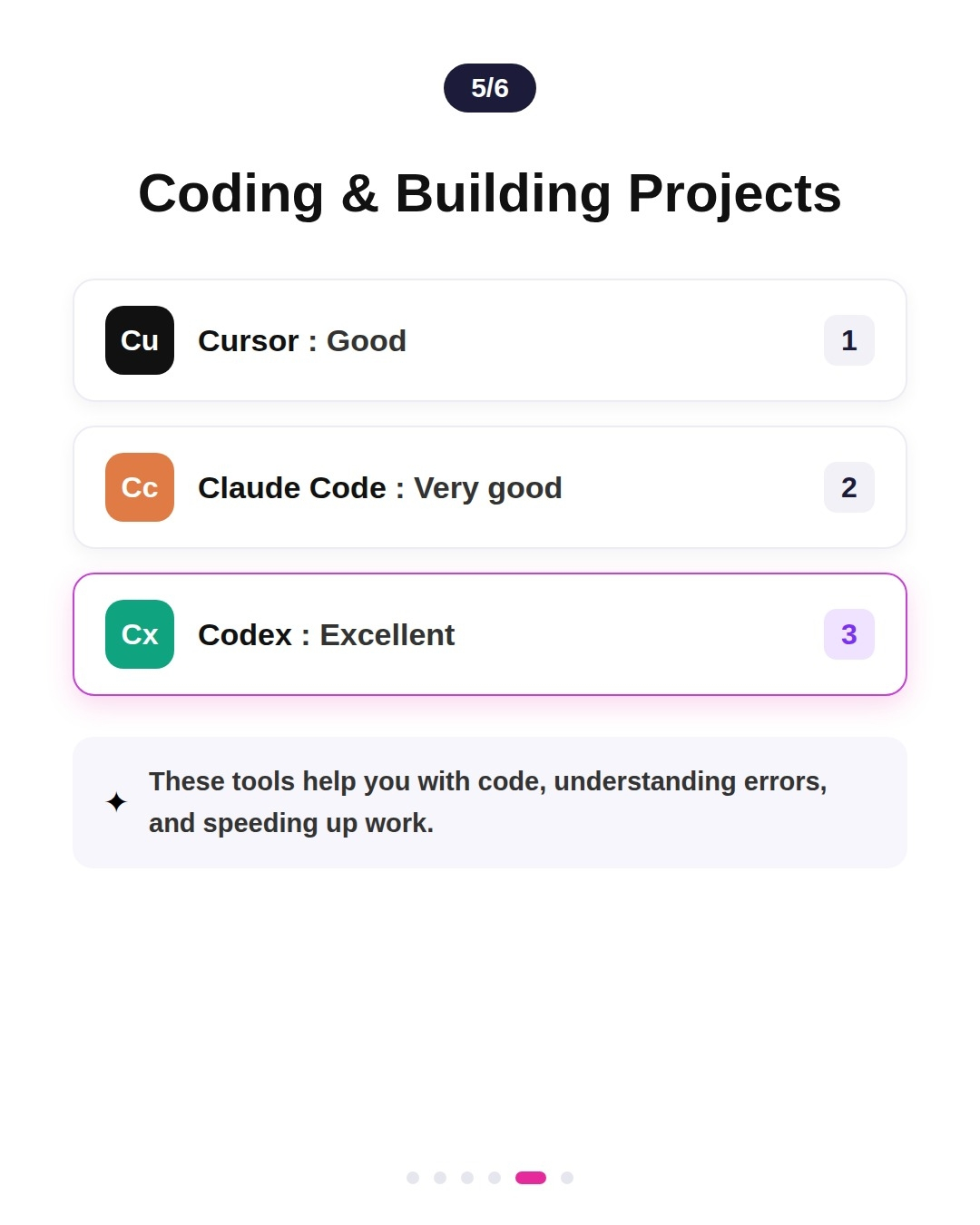Click the Coding & Building Projects heading
This screenshot has width=980, height=1225.
[490, 193]
